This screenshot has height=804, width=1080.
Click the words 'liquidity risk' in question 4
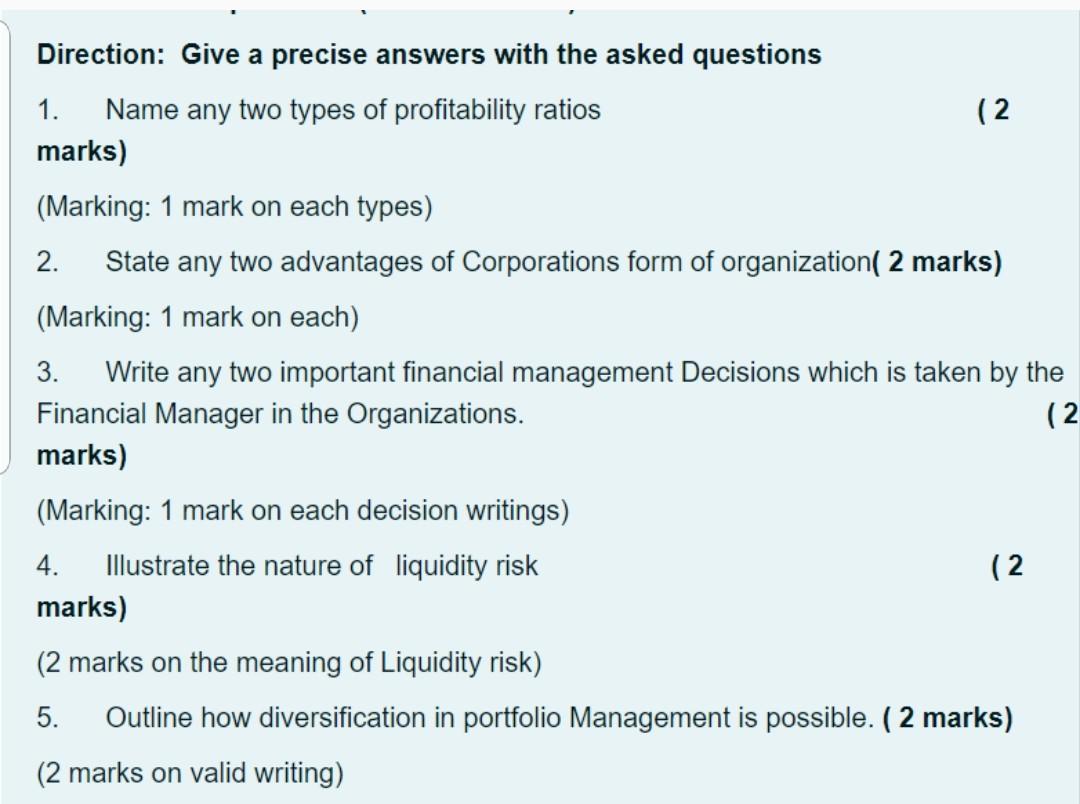click(x=467, y=566)
